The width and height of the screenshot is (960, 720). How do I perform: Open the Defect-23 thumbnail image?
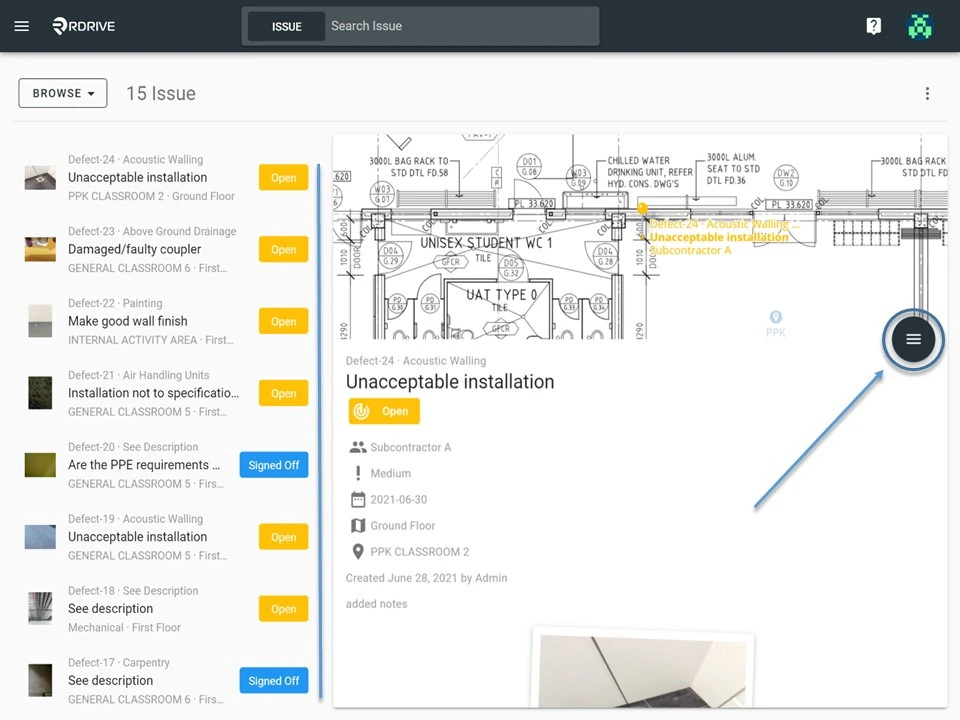click(40, 249)
